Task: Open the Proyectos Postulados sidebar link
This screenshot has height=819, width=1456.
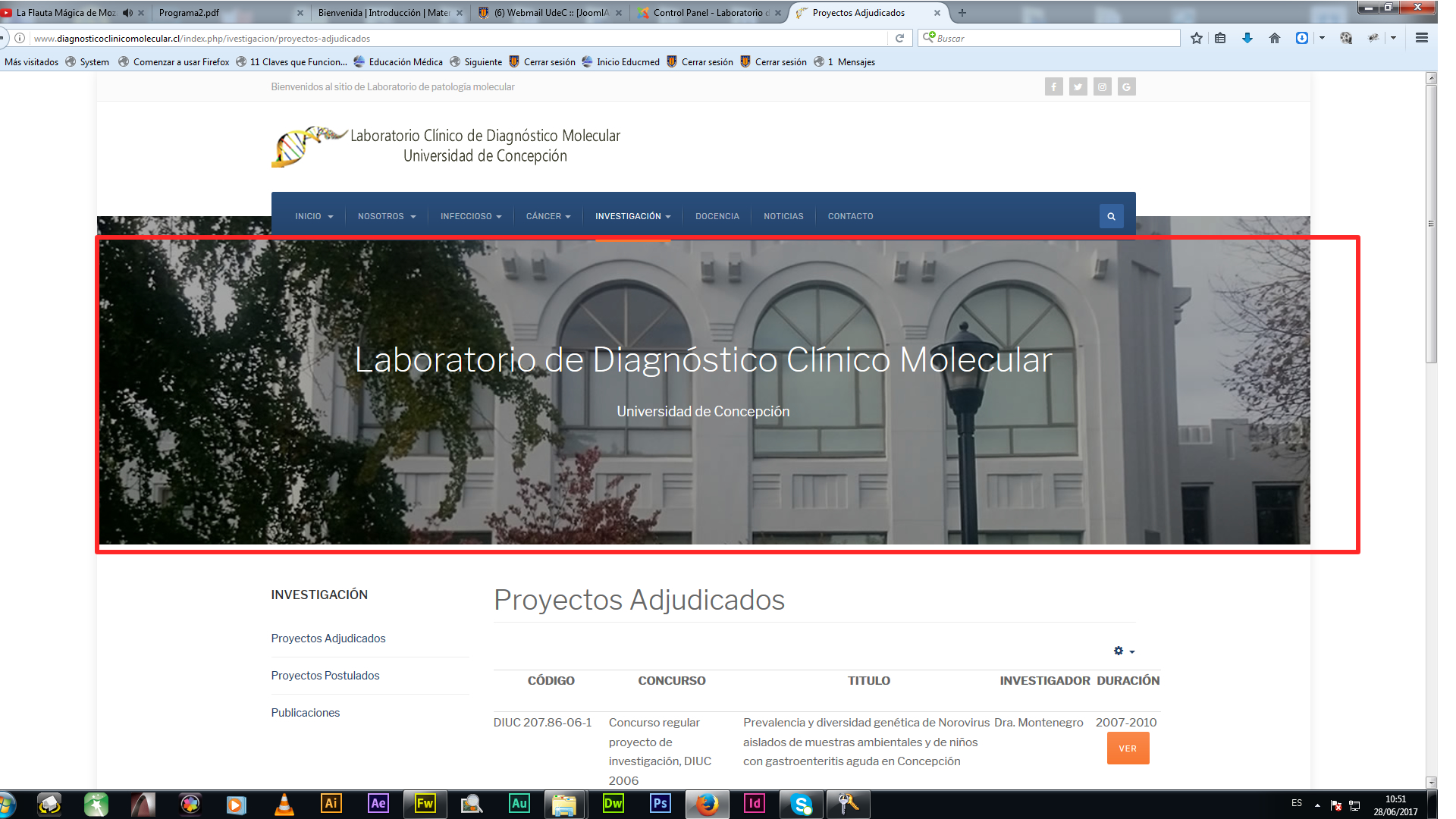Action: pos(325,676)
